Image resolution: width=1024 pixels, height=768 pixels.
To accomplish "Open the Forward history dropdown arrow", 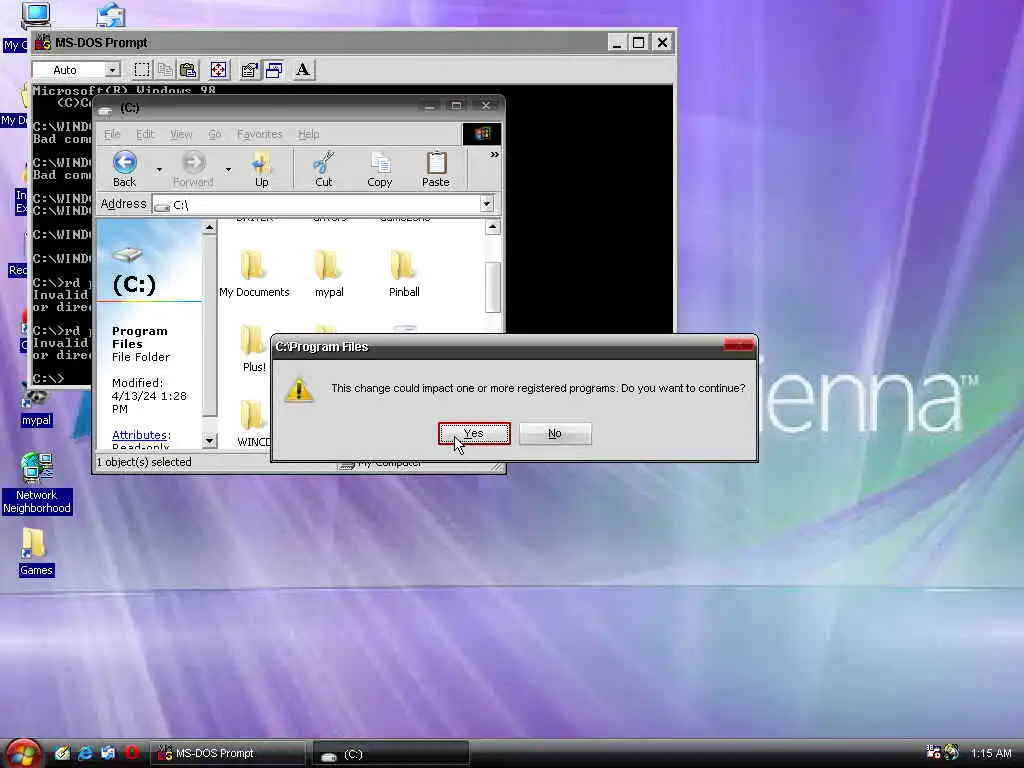I will pos(228,170).
